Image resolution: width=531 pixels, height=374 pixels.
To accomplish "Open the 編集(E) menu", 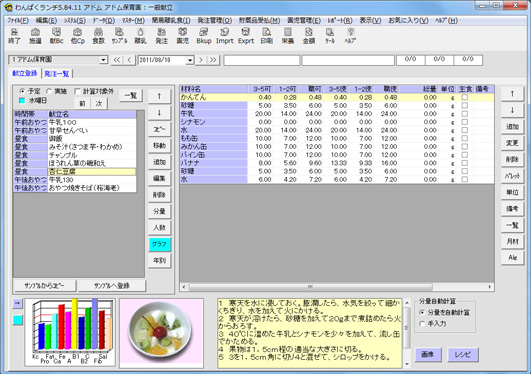I will [x=46, y=21].
